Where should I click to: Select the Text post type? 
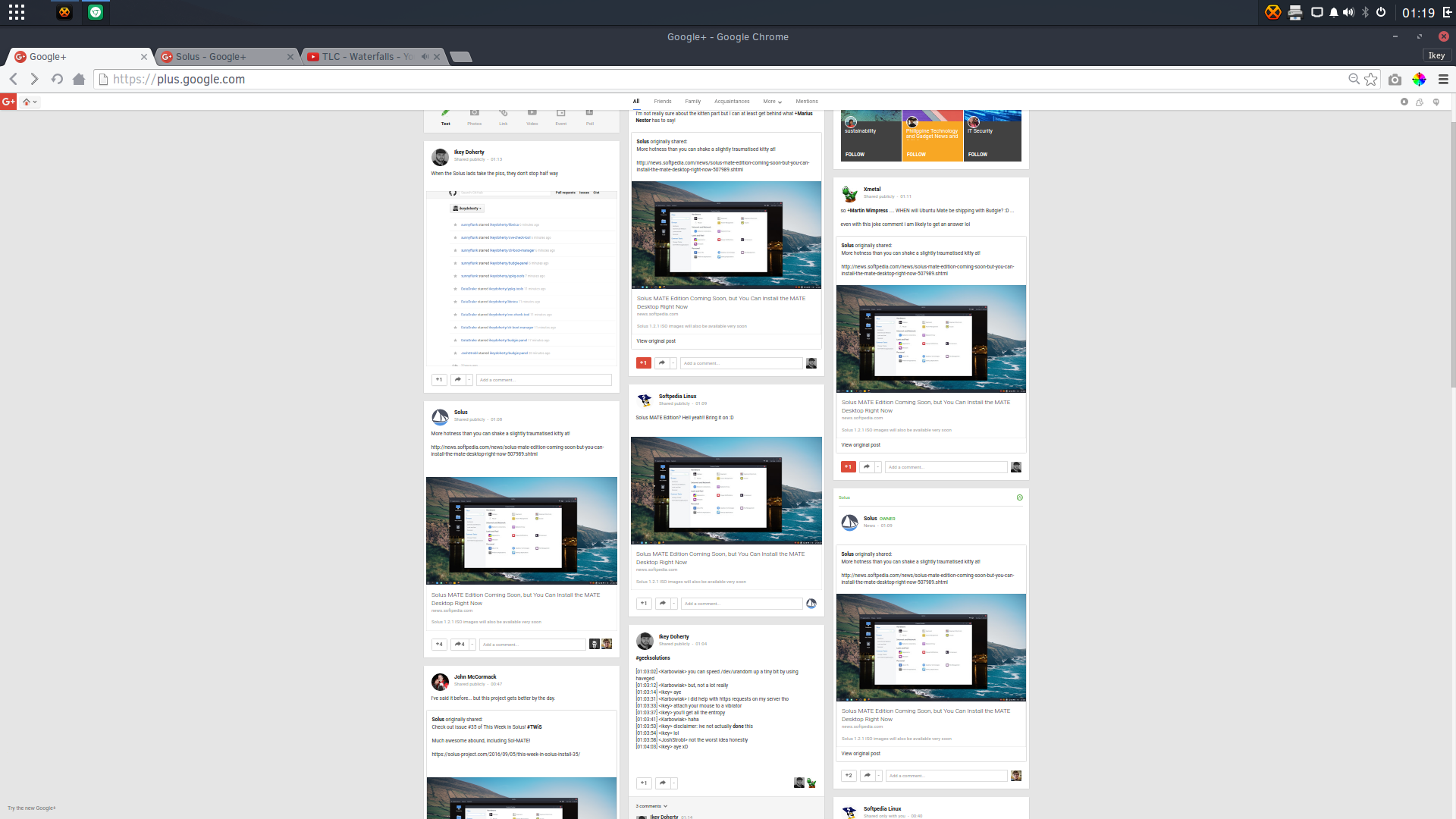coord(446,117)
